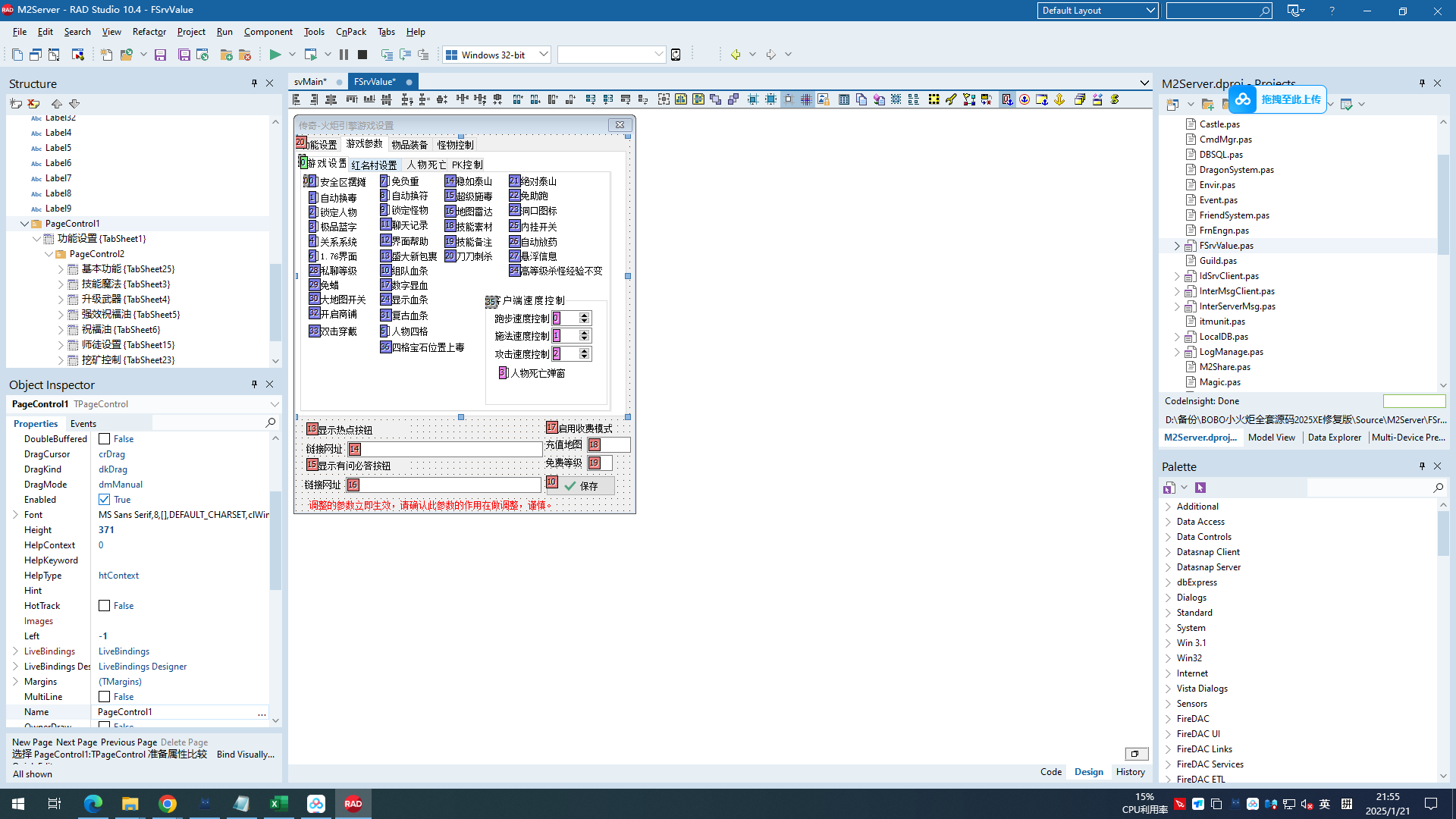Toggle MultiLine property checkbox
Screen dimensions: 1456x819
105,697
